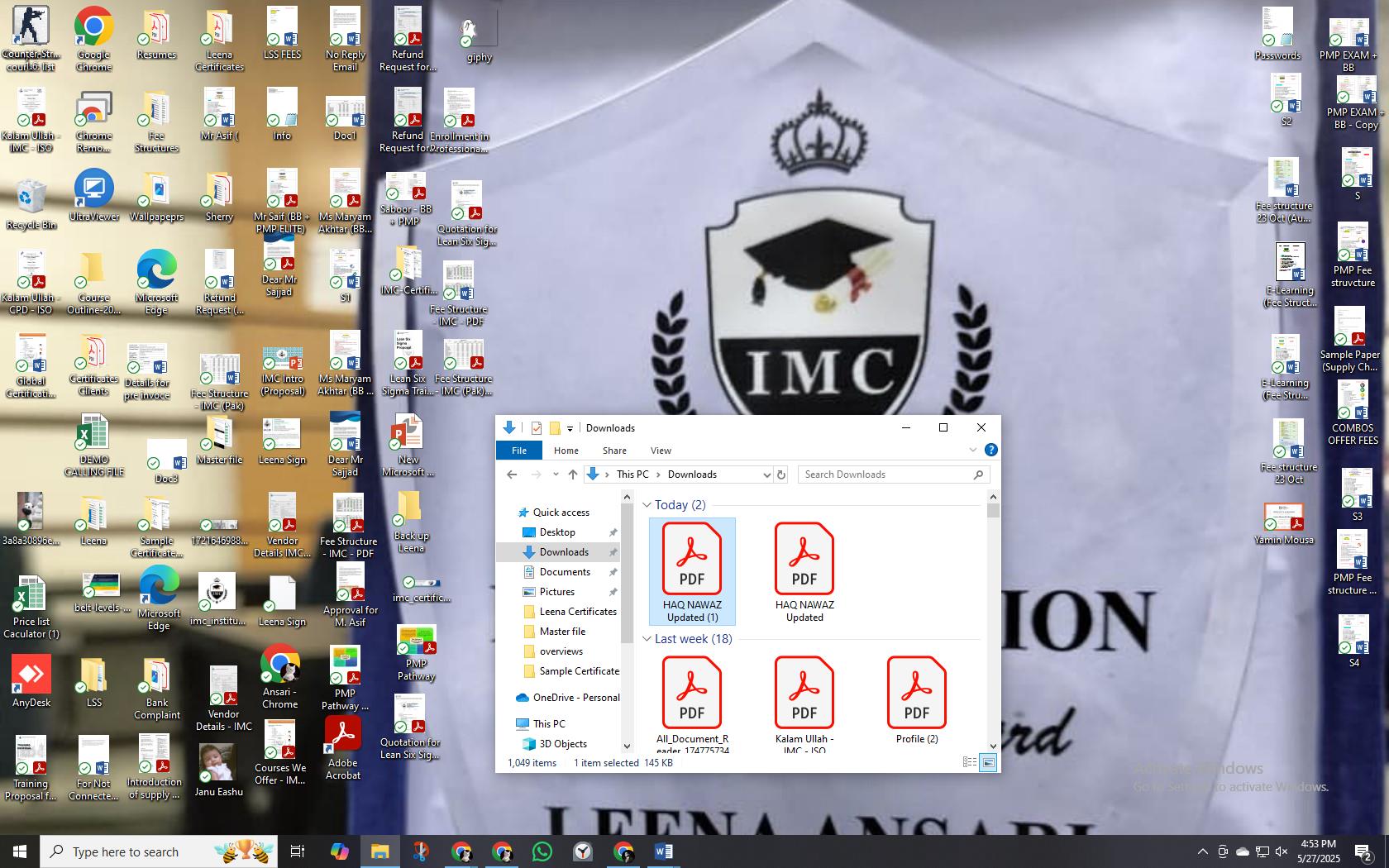Go up one level with the up arrow

(573, 475)
